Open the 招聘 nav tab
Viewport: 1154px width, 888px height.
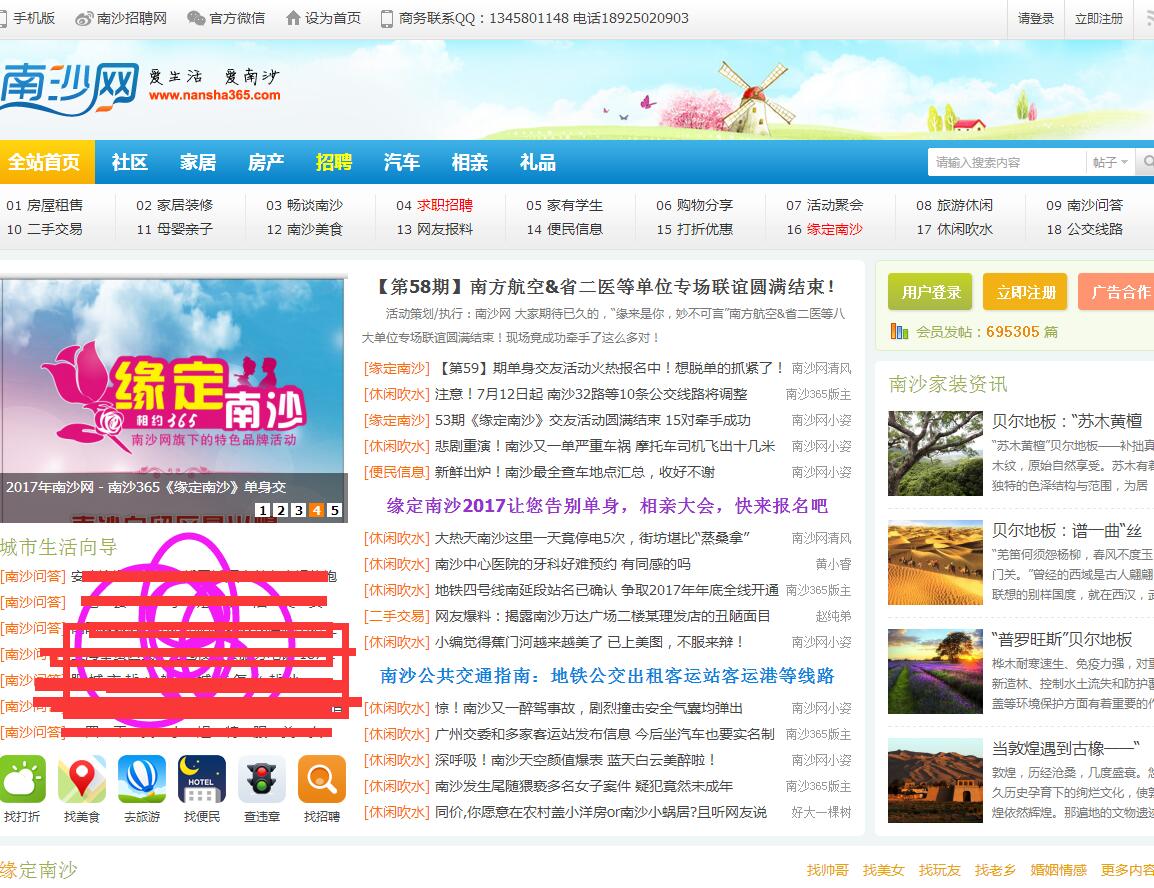[333, 162]
